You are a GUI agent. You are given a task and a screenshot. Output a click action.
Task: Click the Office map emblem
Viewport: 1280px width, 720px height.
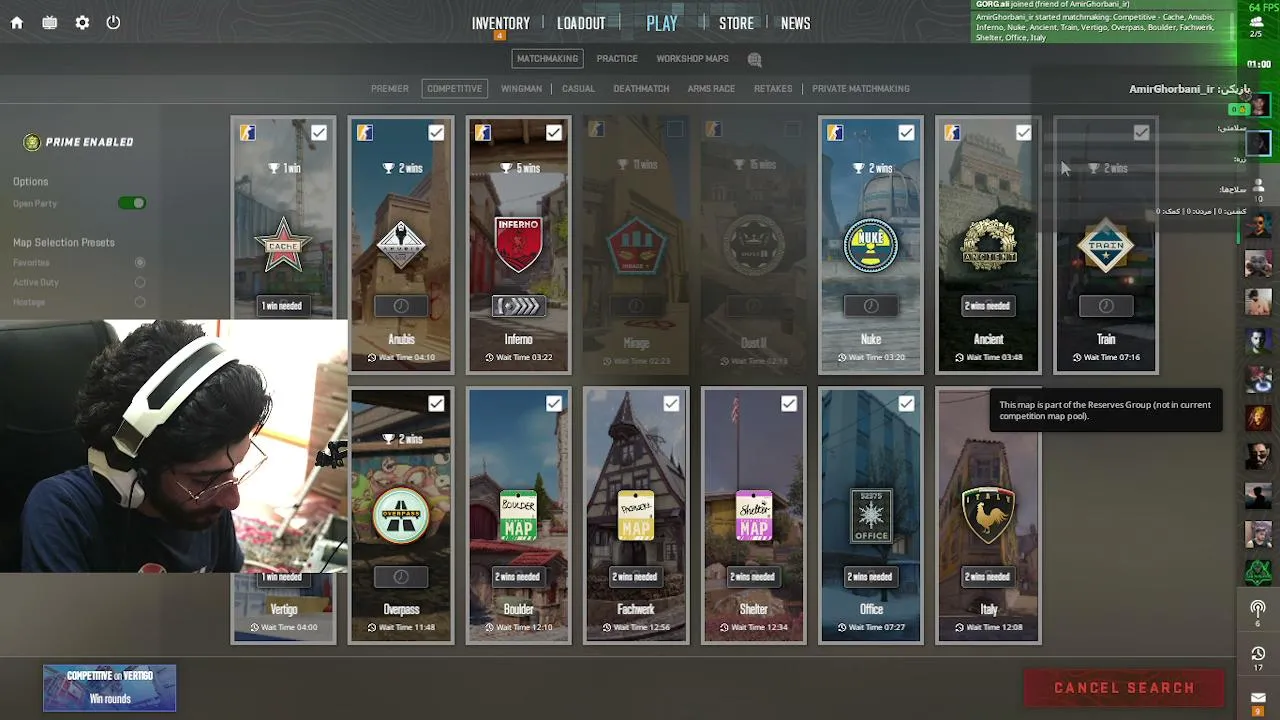870,515
